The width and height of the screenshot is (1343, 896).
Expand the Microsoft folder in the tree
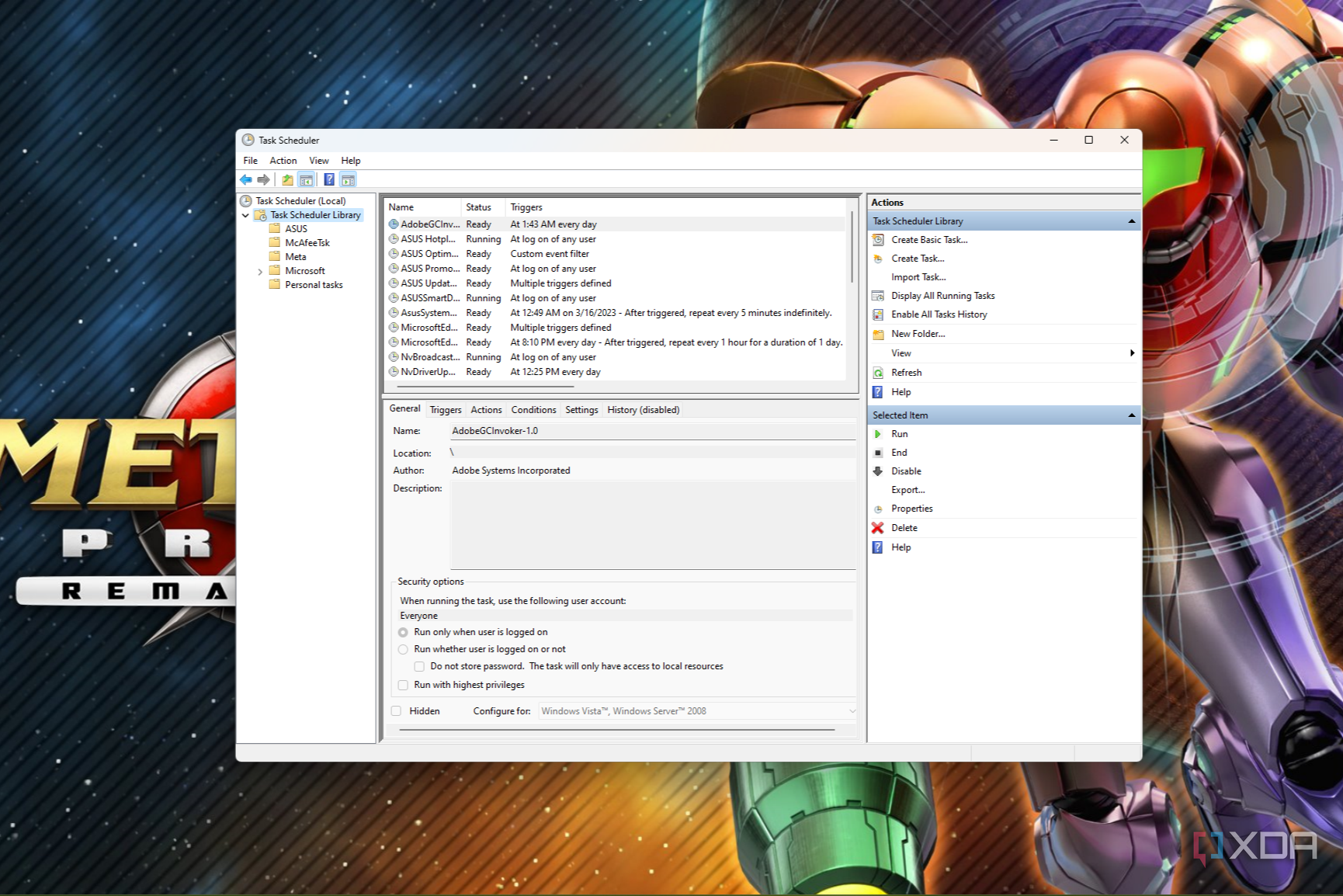261,270
